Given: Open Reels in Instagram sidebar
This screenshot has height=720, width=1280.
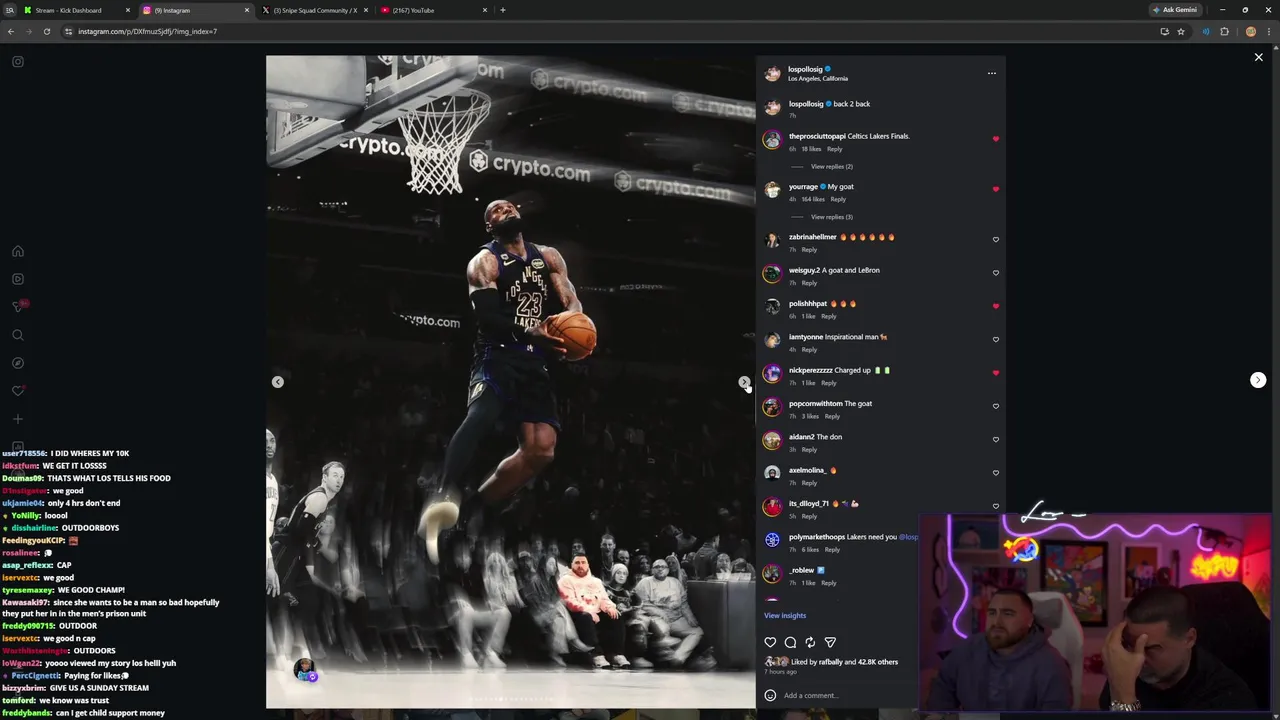Looking at the screenshot, I should tap(18, 279).
